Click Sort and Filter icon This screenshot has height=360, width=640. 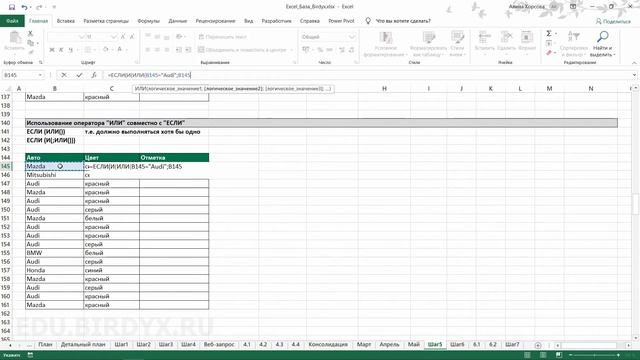click(x=574, y=37)
